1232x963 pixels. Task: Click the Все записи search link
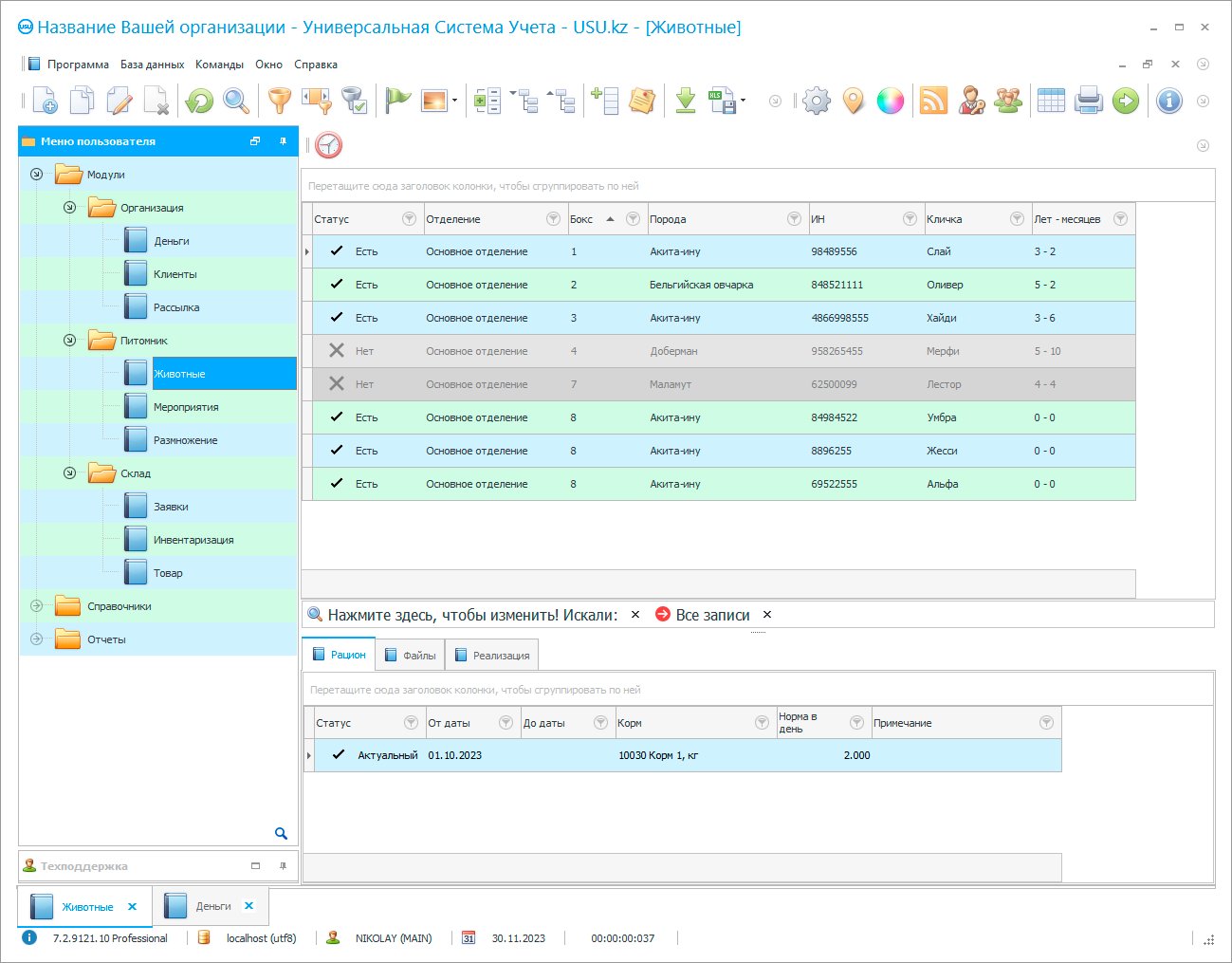(x=712, y=615)
